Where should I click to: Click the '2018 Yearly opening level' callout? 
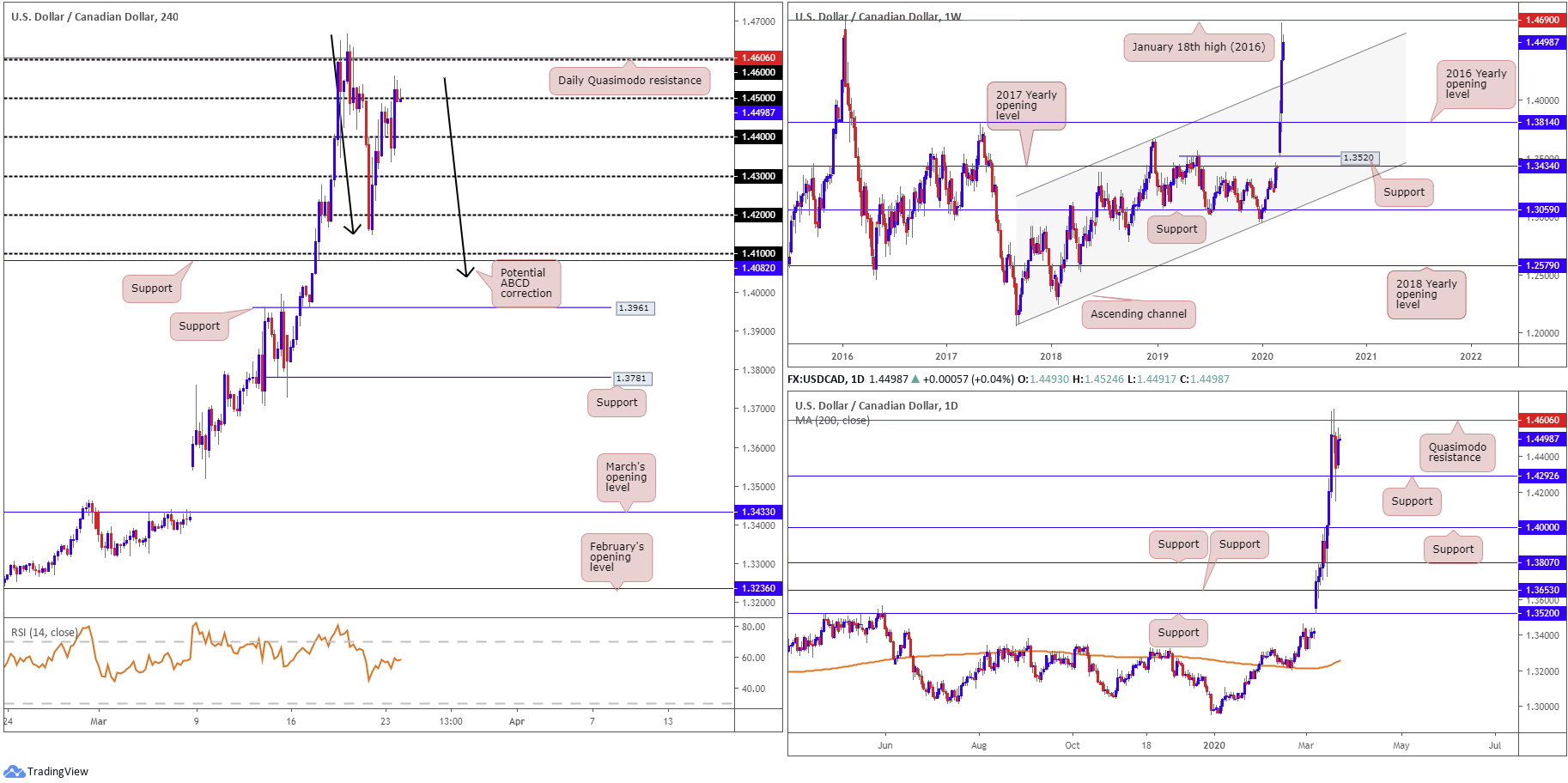click(x=1426, y=294)
